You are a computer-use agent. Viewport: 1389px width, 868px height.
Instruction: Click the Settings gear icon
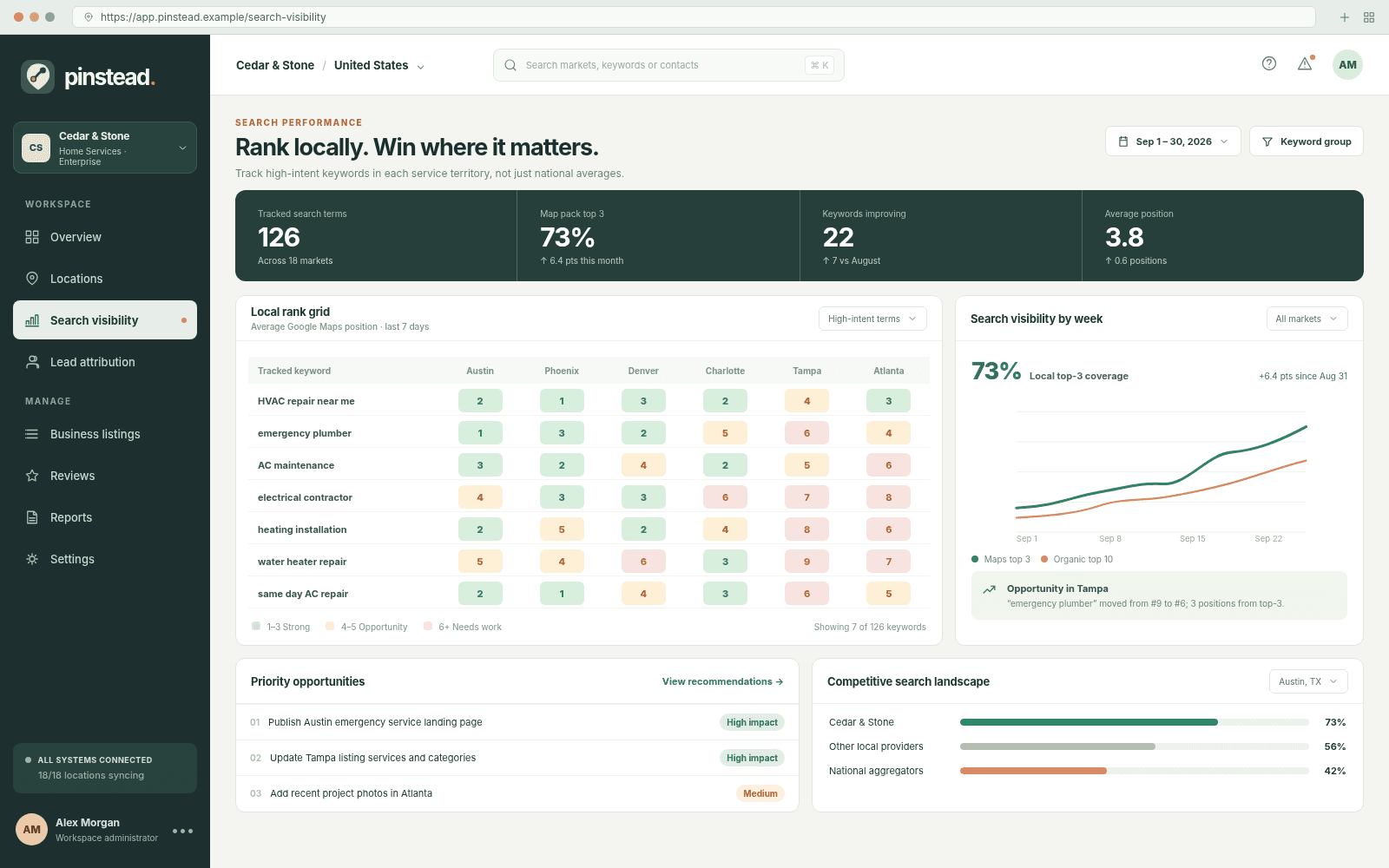[x=32, y=559]
